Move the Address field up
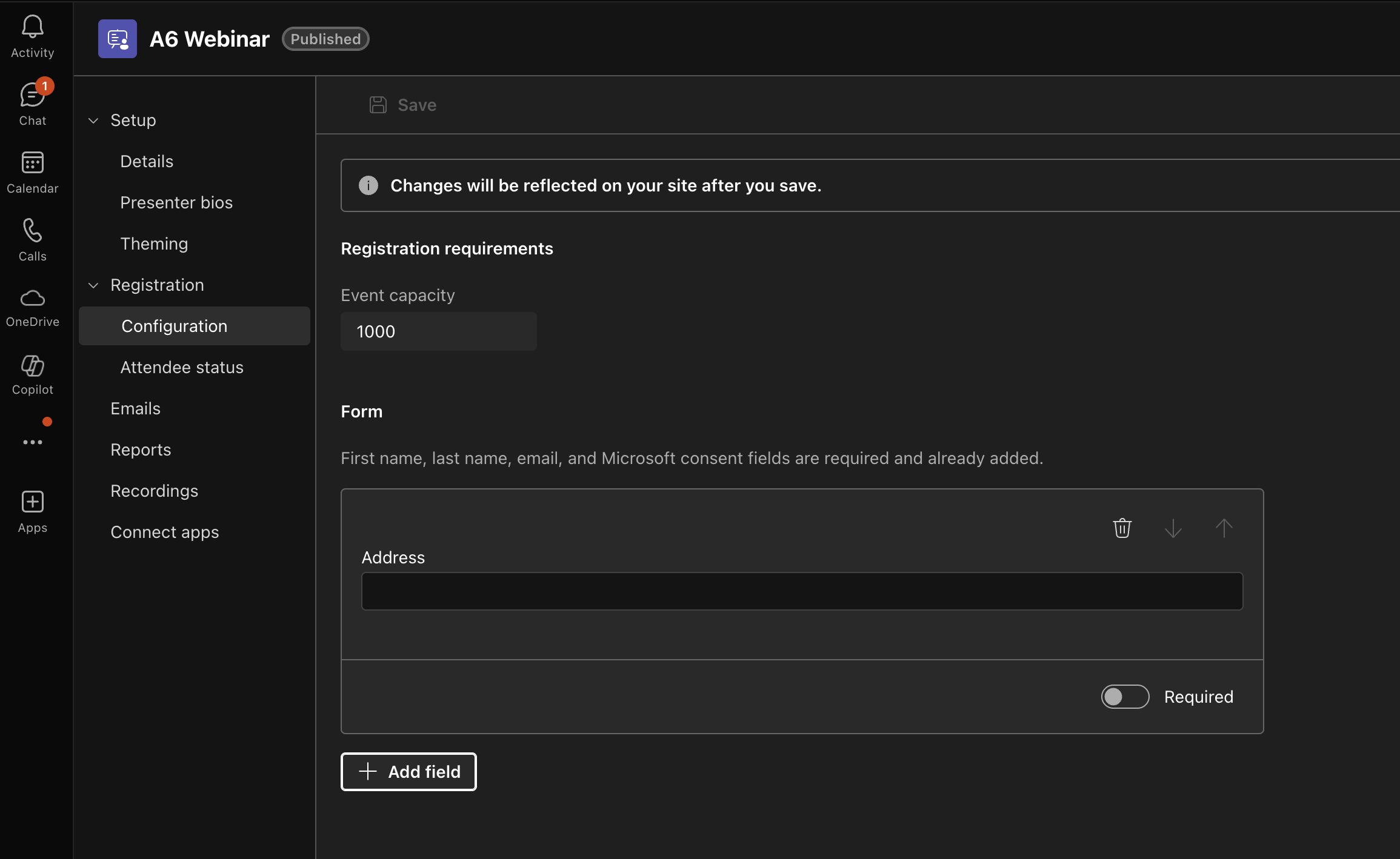This screenshot has width=1400, height=859. pos(1225,528)
